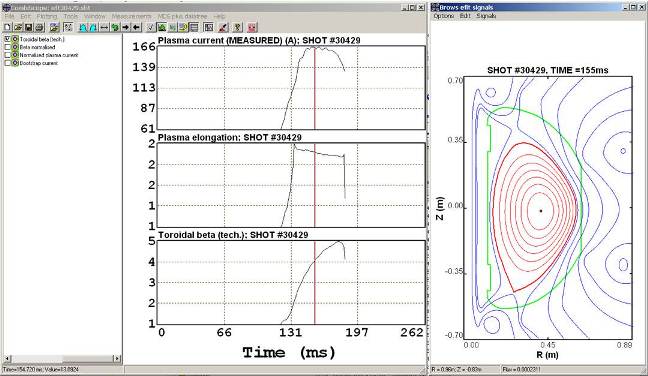Enable the Beta normalized checkbox
The image size is (648, 376).
click(x=7, y=47)
